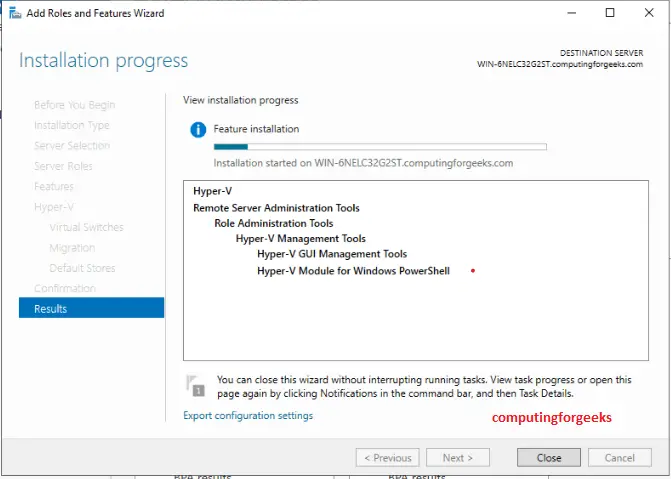Select the Hyper-V step in the sidebar

click(x=53, y=207)
